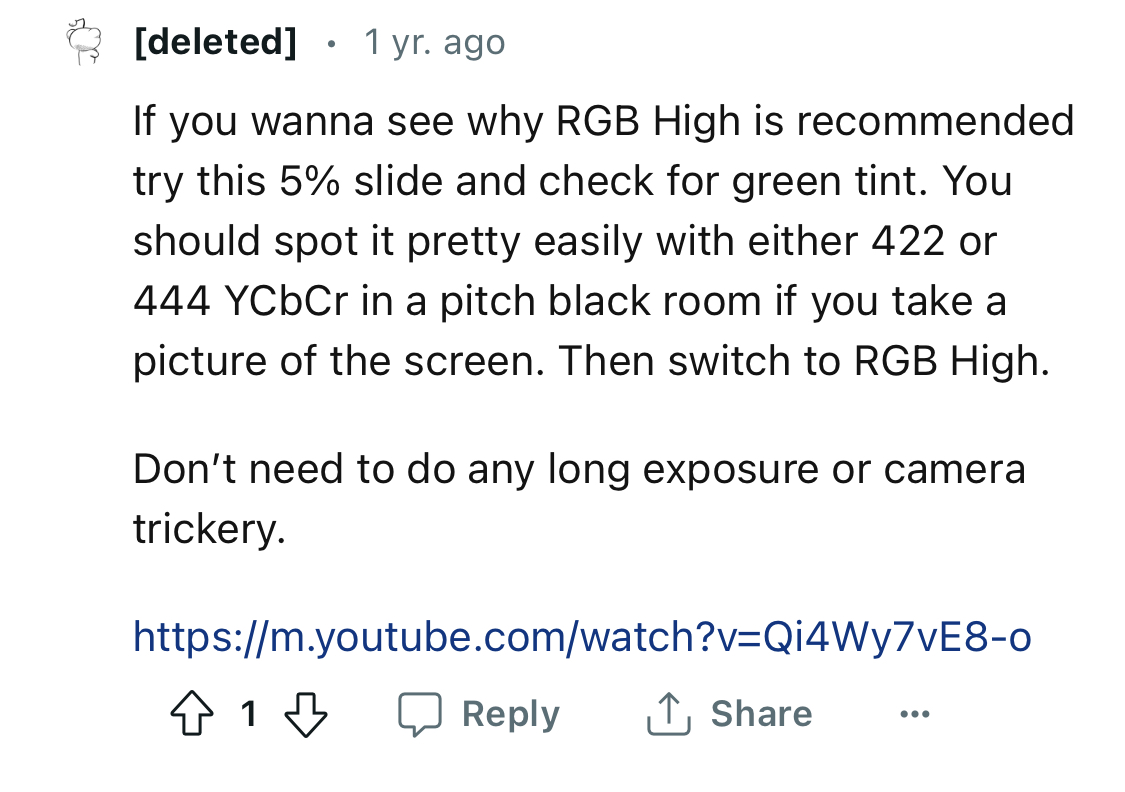
Task: Click the word 'trickery.' in the comment
Action: [x=210, y=529]
